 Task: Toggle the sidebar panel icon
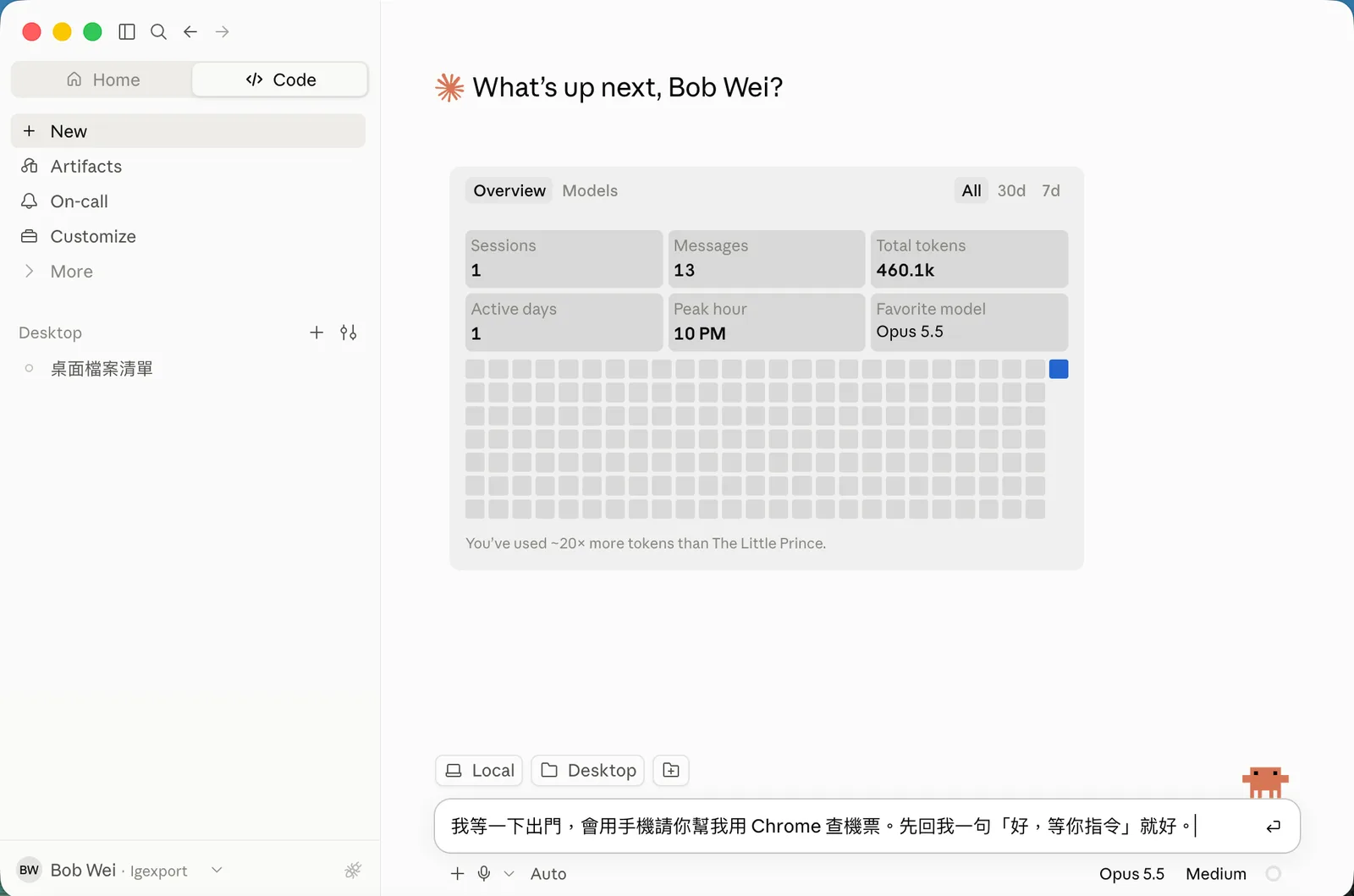coord(127,32)
